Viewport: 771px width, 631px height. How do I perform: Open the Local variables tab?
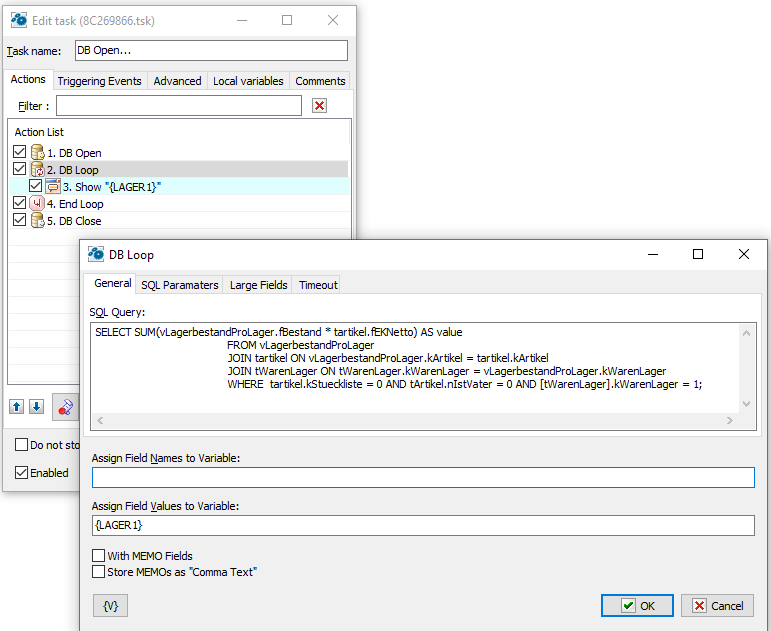248,81
